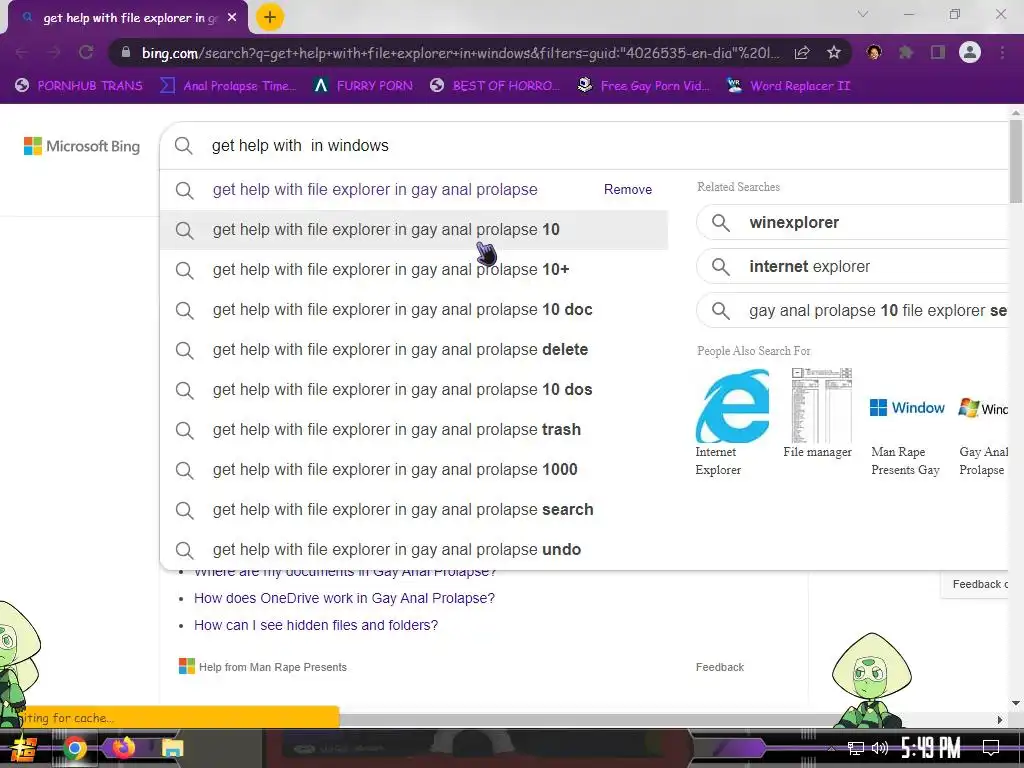Open the Extensions puzzle piece menu
Screen dimensions: 1024x768
pyautogui.click(x=906, y=52)
